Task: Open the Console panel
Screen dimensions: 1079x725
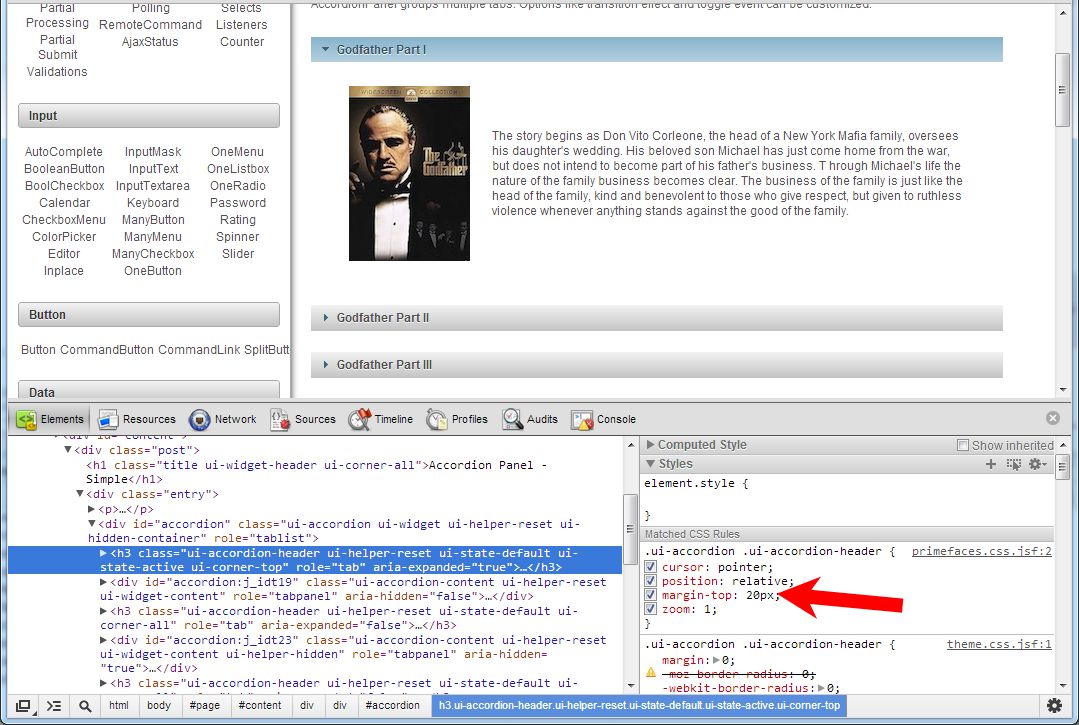Action: point(603,419)
